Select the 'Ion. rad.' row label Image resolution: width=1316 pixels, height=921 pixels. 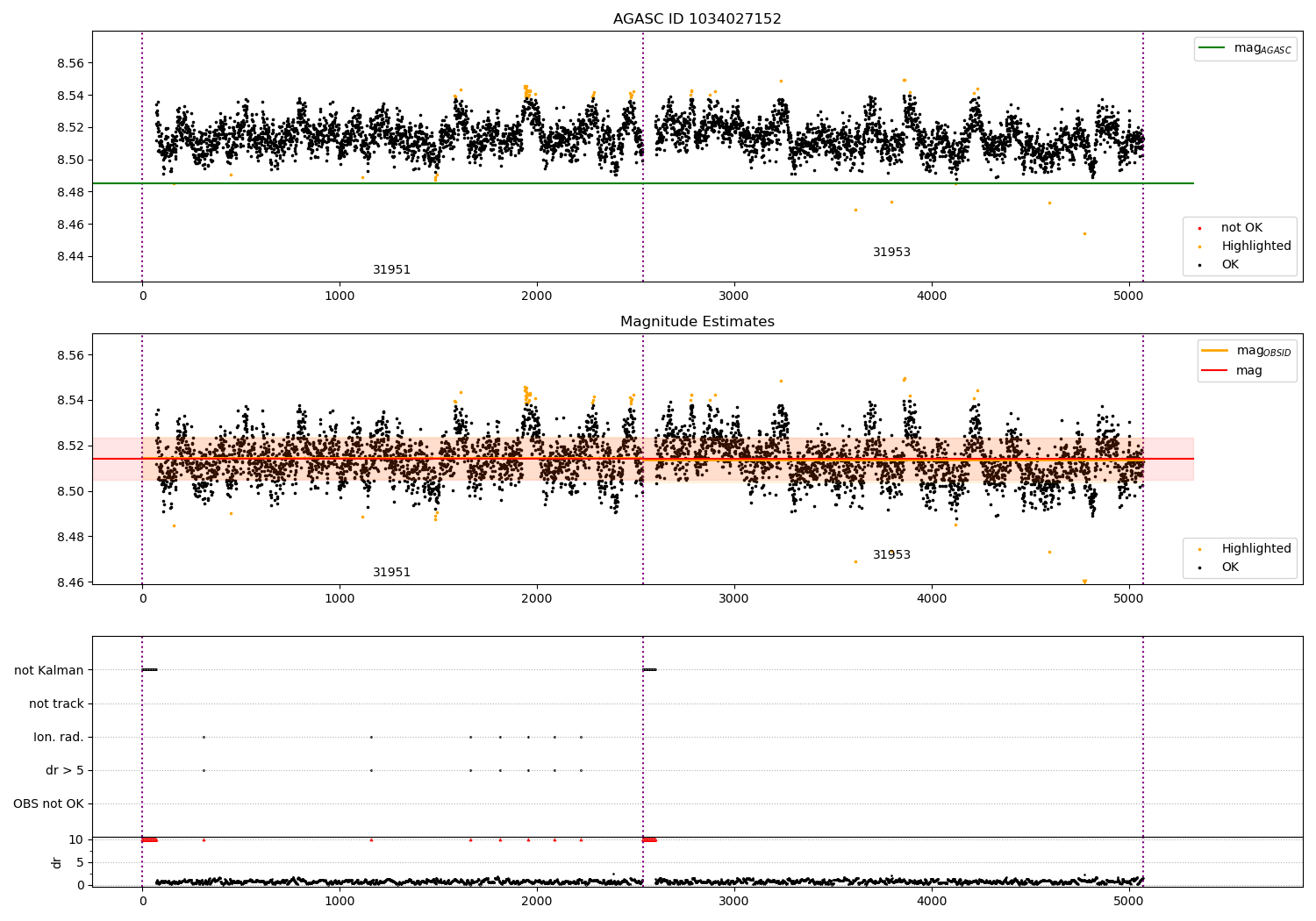(59, 737)
